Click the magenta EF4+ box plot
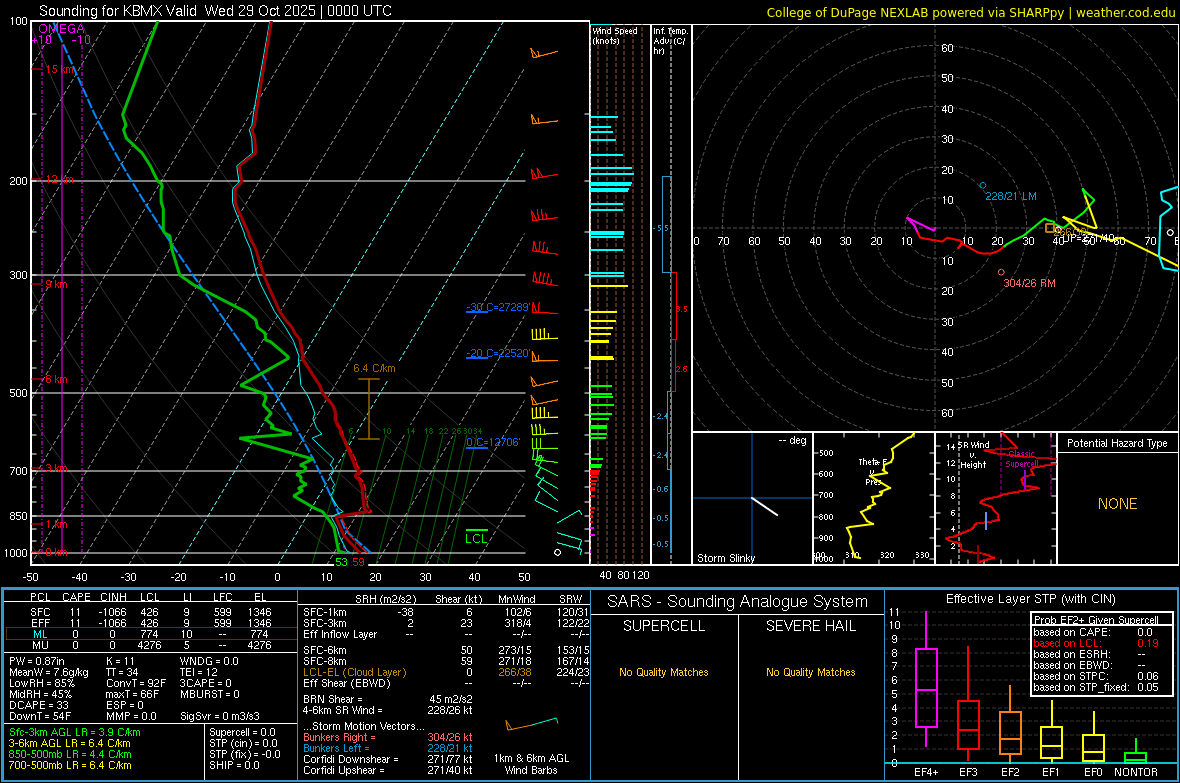 click(x=926, y=679)
